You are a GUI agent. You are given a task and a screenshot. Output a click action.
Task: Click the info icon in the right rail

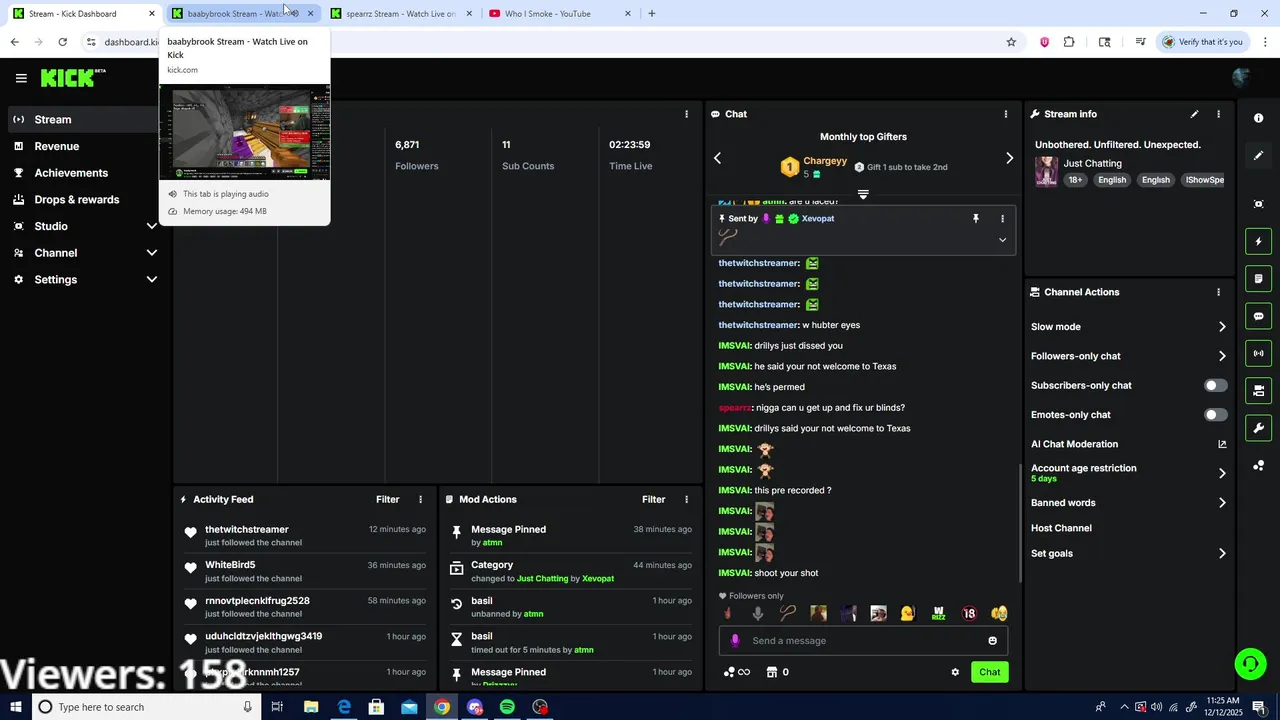1258,118
